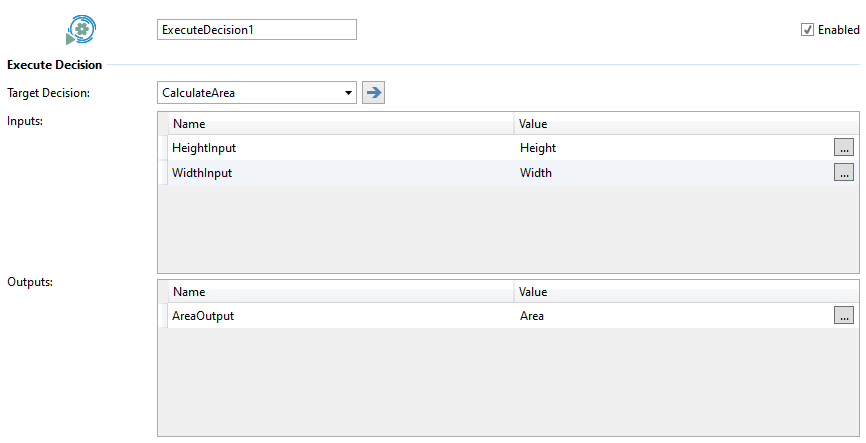Click the ExecuteDecision1 name field
This screenshot has width=866, height=443.
(257, 30)
